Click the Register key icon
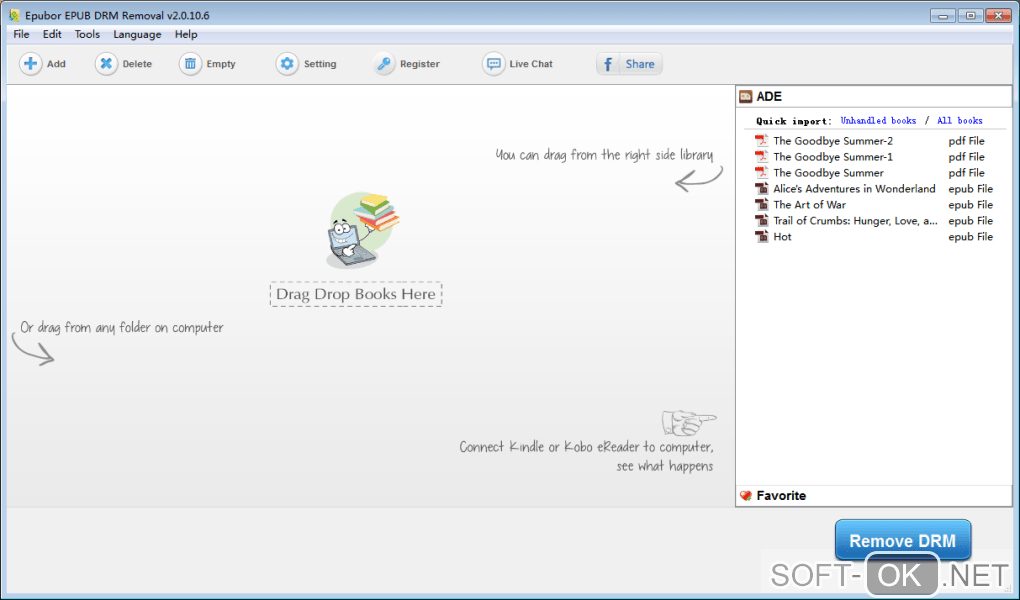 (384, 64)
